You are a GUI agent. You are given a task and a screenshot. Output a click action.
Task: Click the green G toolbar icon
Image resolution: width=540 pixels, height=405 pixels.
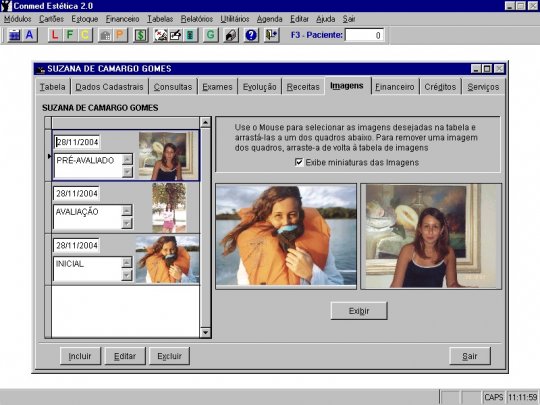[x=210, y=35]
